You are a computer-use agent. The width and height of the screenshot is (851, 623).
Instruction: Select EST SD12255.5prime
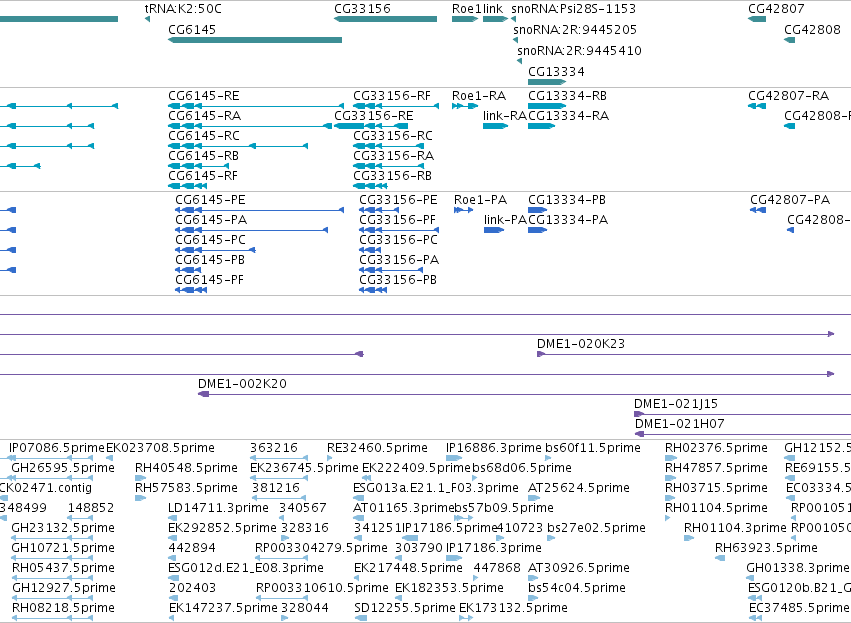click(405, 608)
